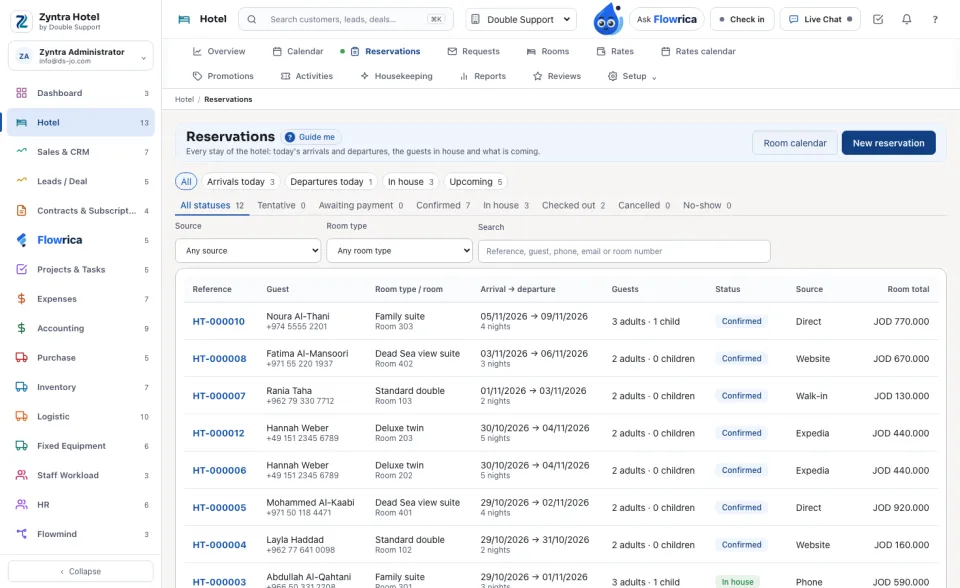Click the Sales & CRM sidebar icon
The image size is (960, 588).
tap(21, 151)
